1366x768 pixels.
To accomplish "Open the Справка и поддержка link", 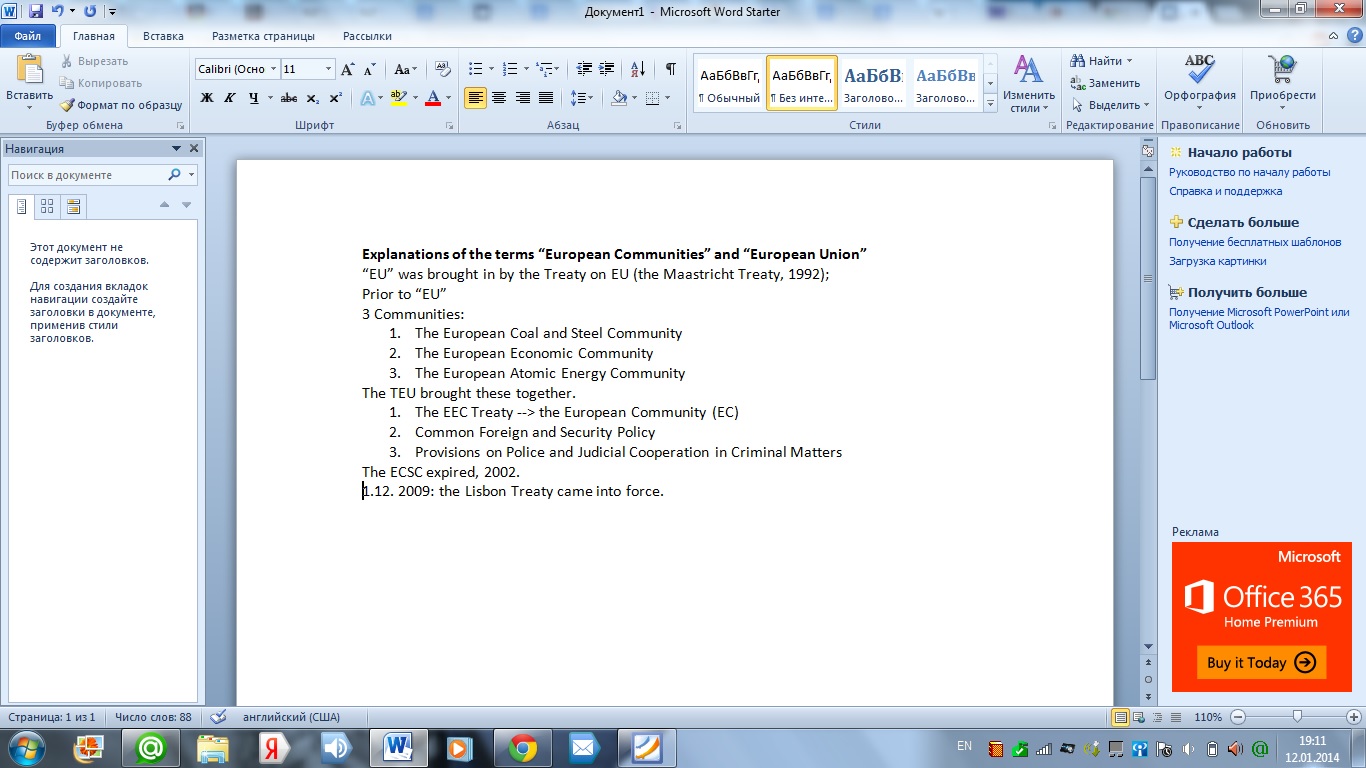I will [1225, 191].
